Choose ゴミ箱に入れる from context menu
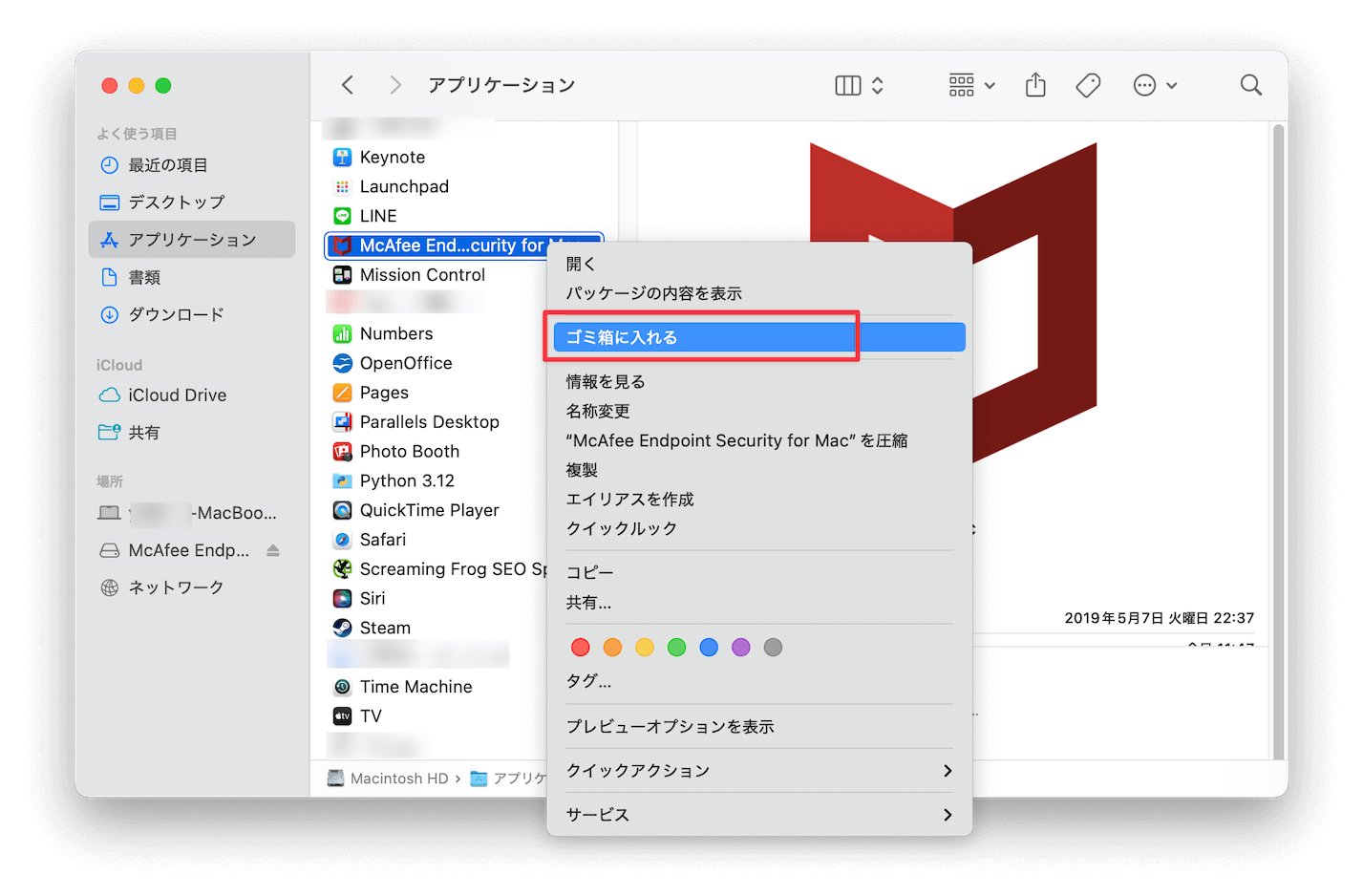The height and width of the screenshot is (896, 1363). tap(759, 337)
